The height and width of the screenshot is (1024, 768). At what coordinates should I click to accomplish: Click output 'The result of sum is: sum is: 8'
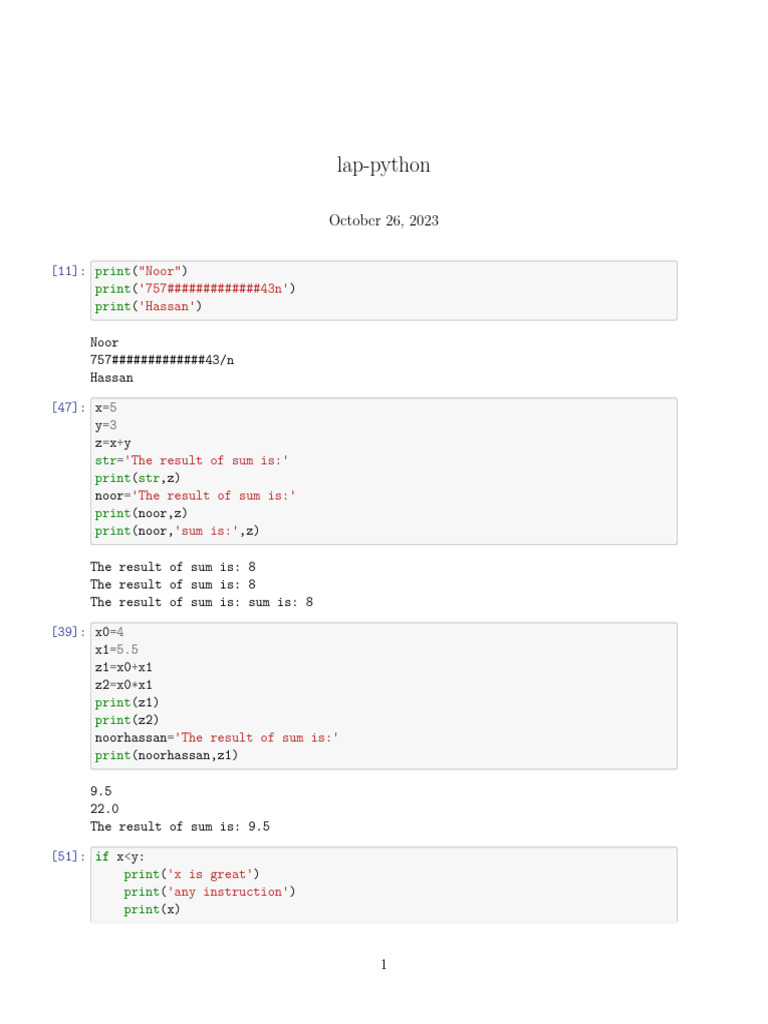(202, 602)
